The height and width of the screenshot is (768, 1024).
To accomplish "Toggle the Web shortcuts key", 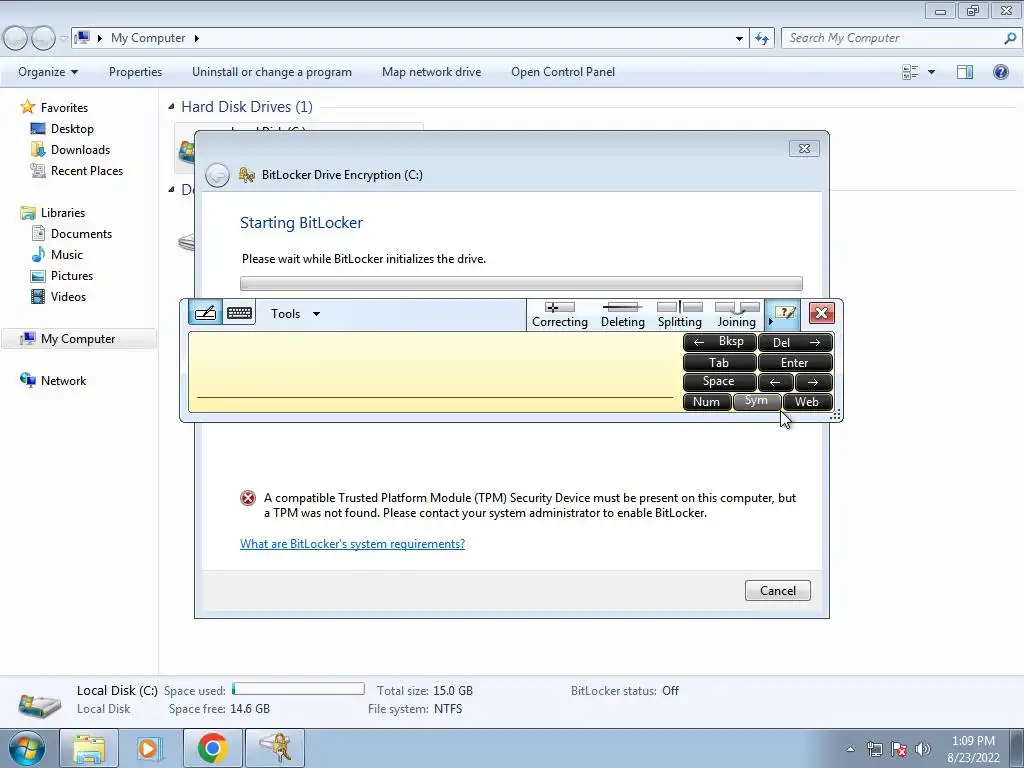I will pyautogui.click(x=807, y=402).
